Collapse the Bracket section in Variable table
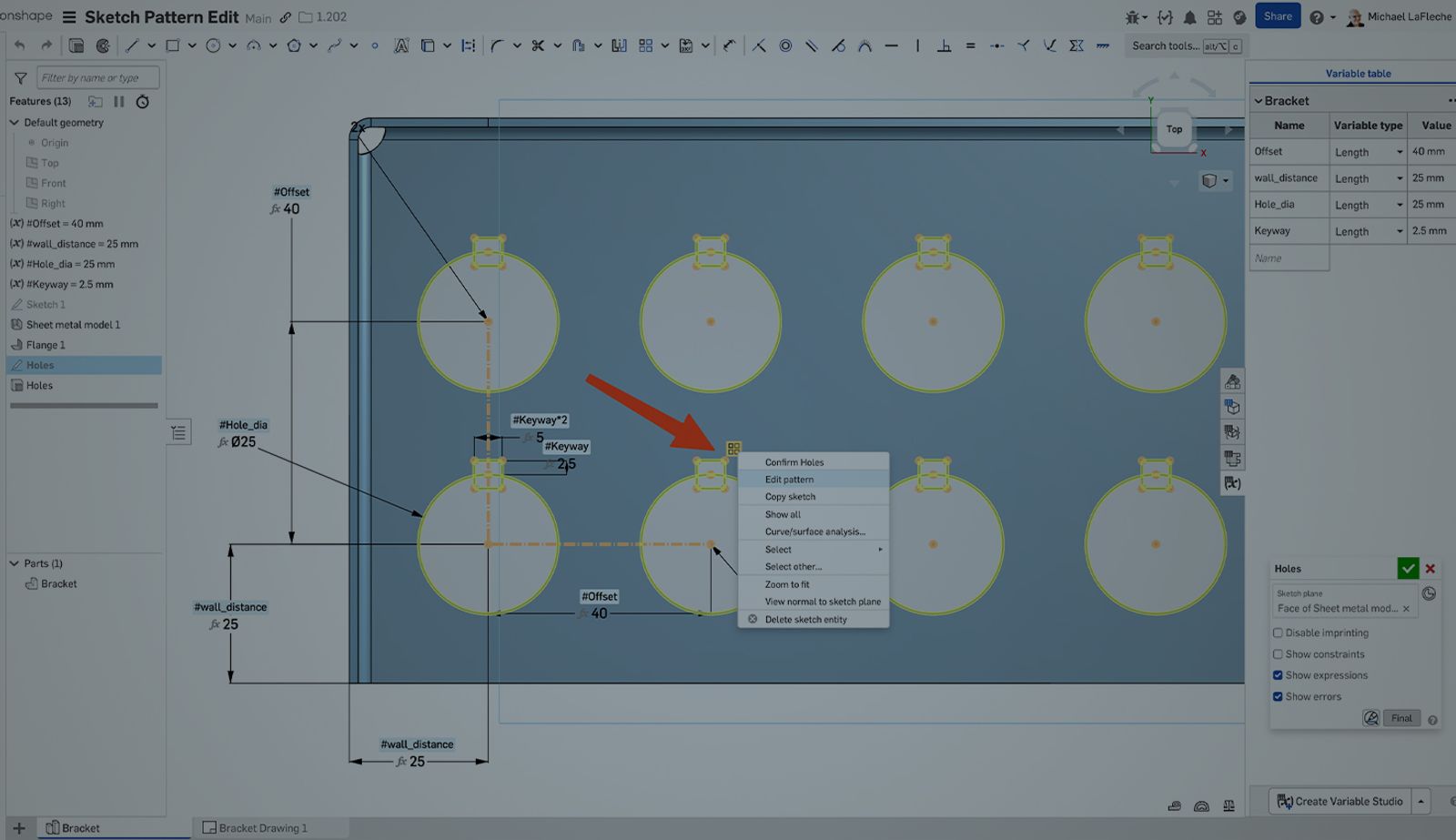The width and height of the screenshot is (1456, 840). coord(1259,100)
